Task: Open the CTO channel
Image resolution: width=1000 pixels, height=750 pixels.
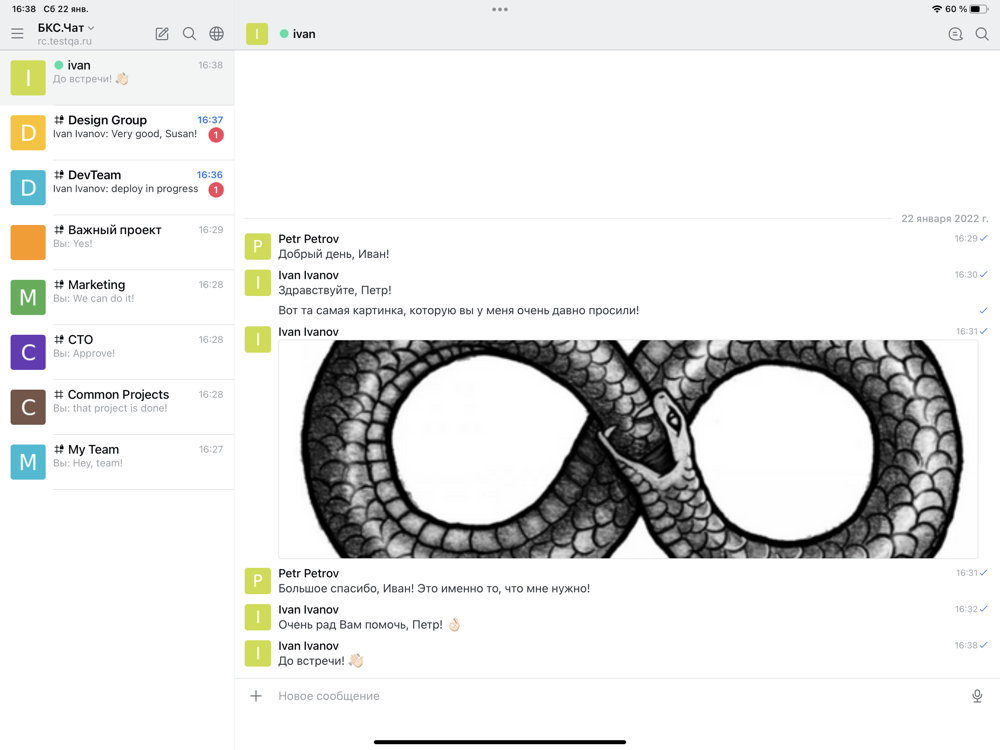Action: coord(117,351)
